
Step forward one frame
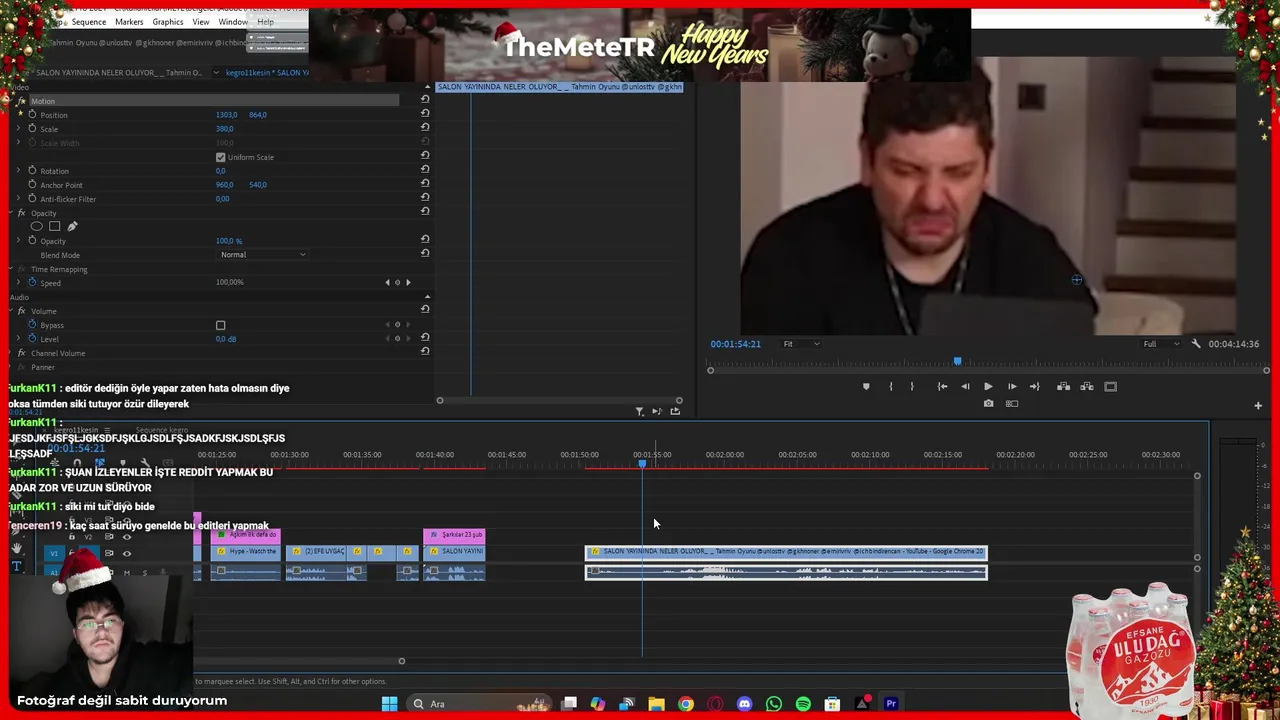coord(1012,386)
